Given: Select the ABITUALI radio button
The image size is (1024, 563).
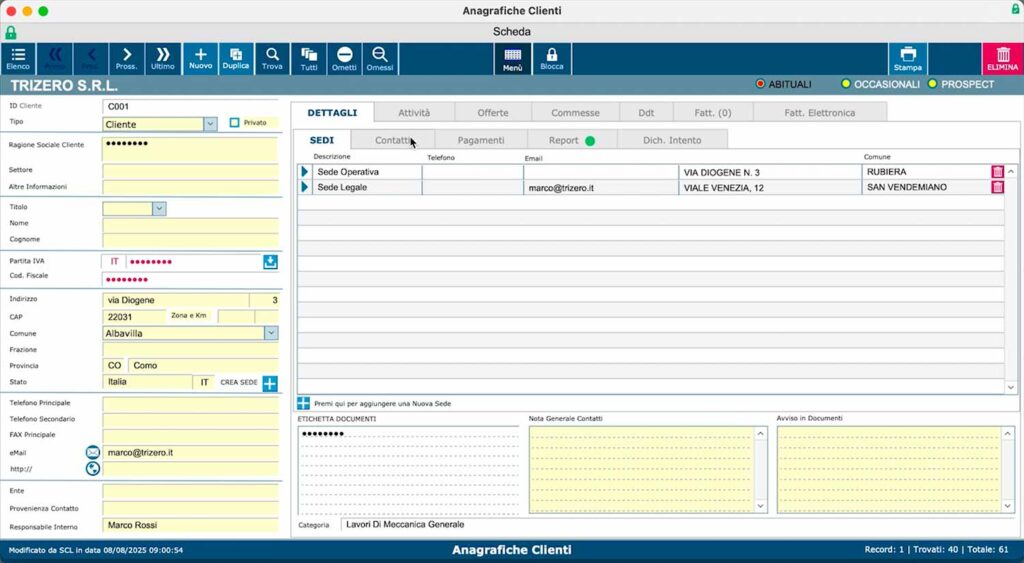Looking at the screenshot, I should tap(760, 84).
